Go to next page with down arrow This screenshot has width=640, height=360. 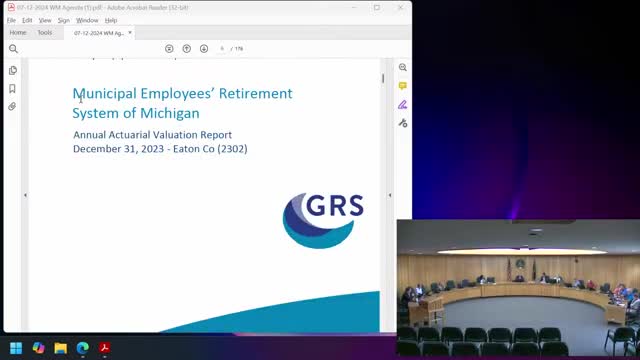pyautogui.click(x=204, y=49)
